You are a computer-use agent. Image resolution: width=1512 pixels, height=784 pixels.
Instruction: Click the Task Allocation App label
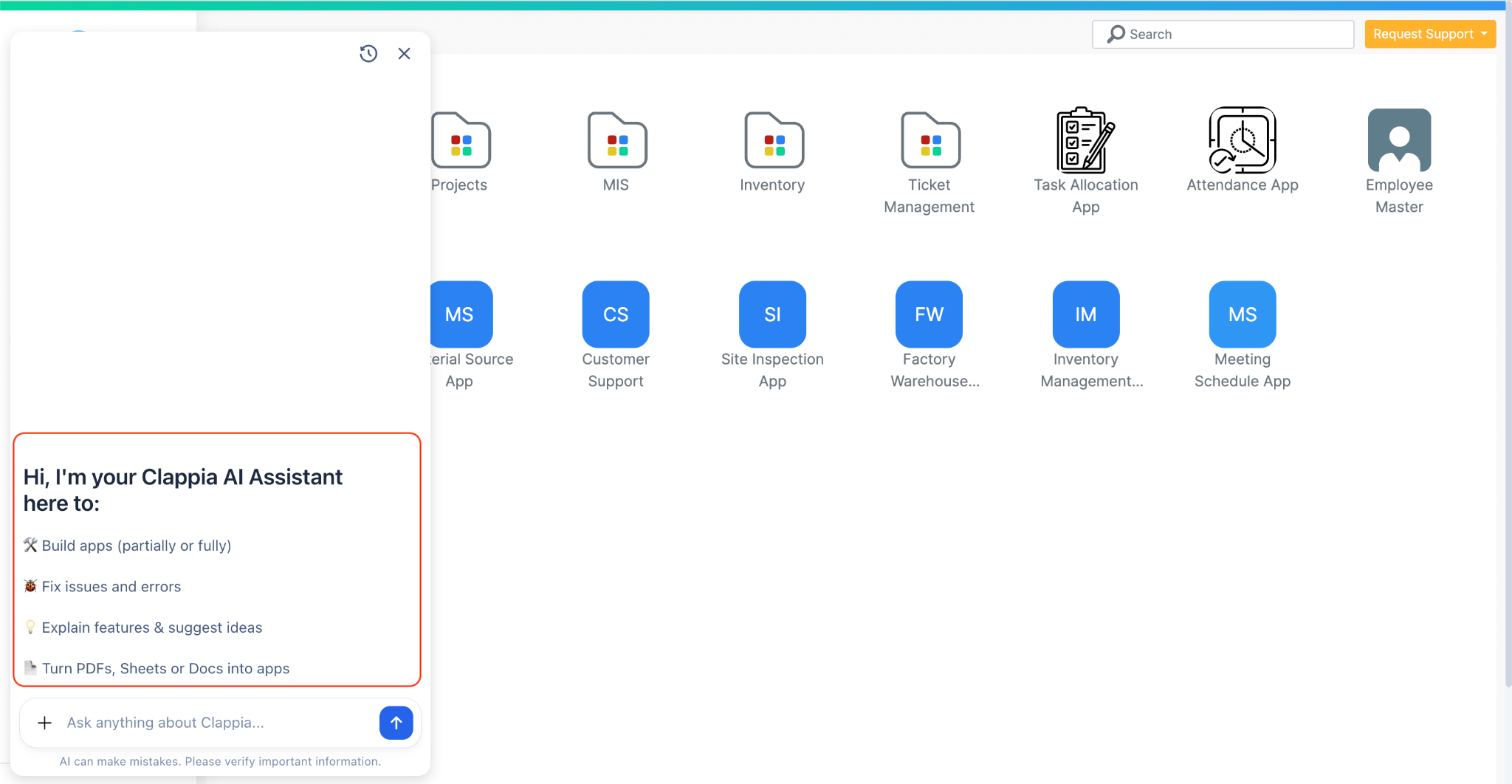click(1086, 196)
